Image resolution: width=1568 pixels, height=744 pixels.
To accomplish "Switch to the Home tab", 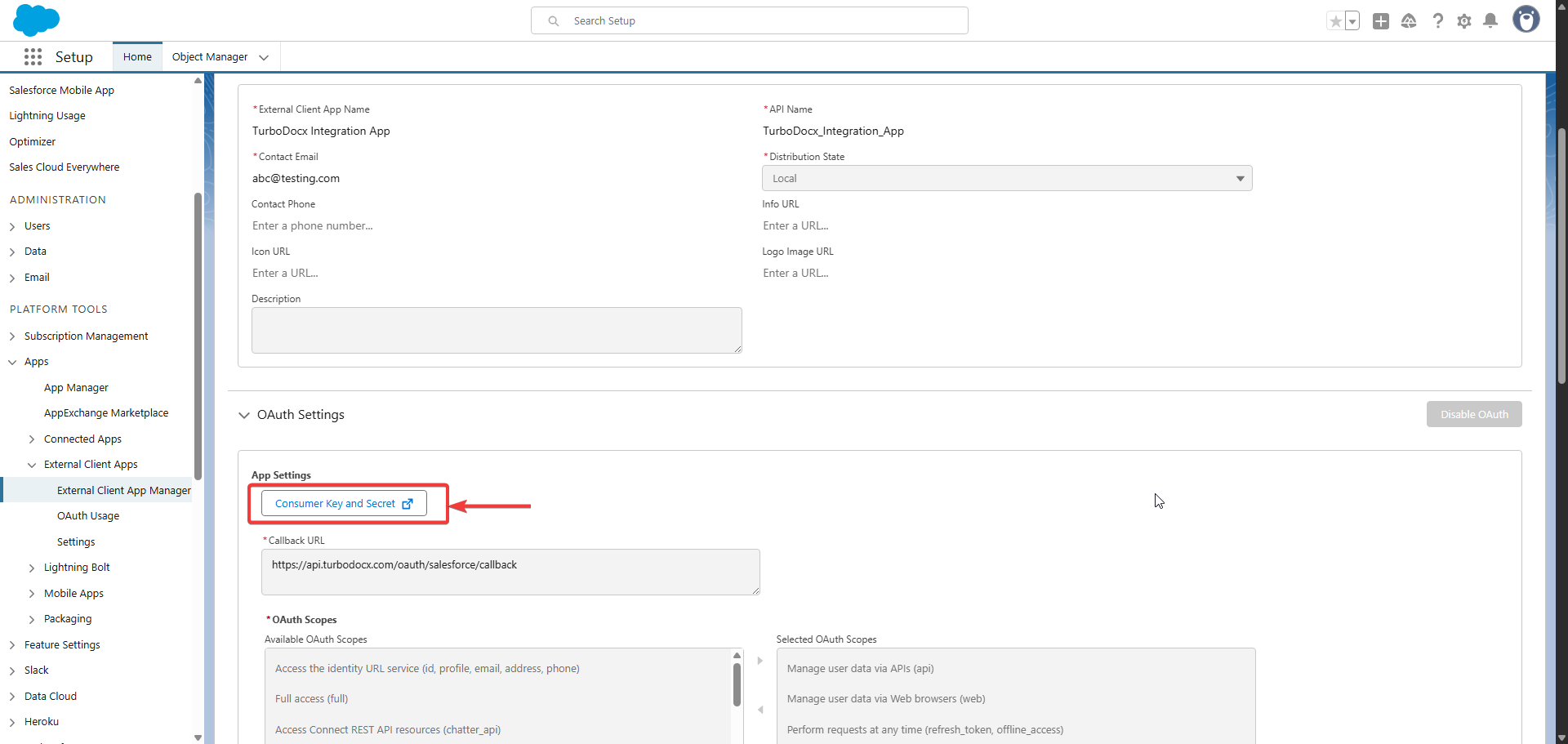I will [x=137, y=57].
